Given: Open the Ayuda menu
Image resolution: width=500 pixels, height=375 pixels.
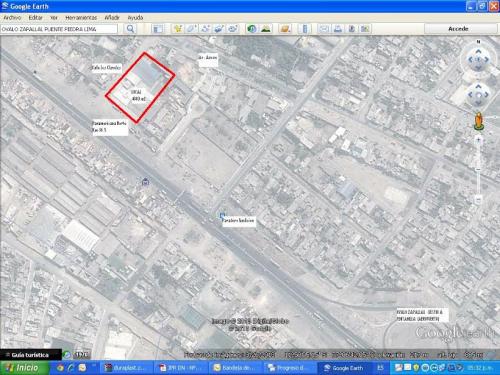Looking at the screenshot, I should tap(135, 18).
